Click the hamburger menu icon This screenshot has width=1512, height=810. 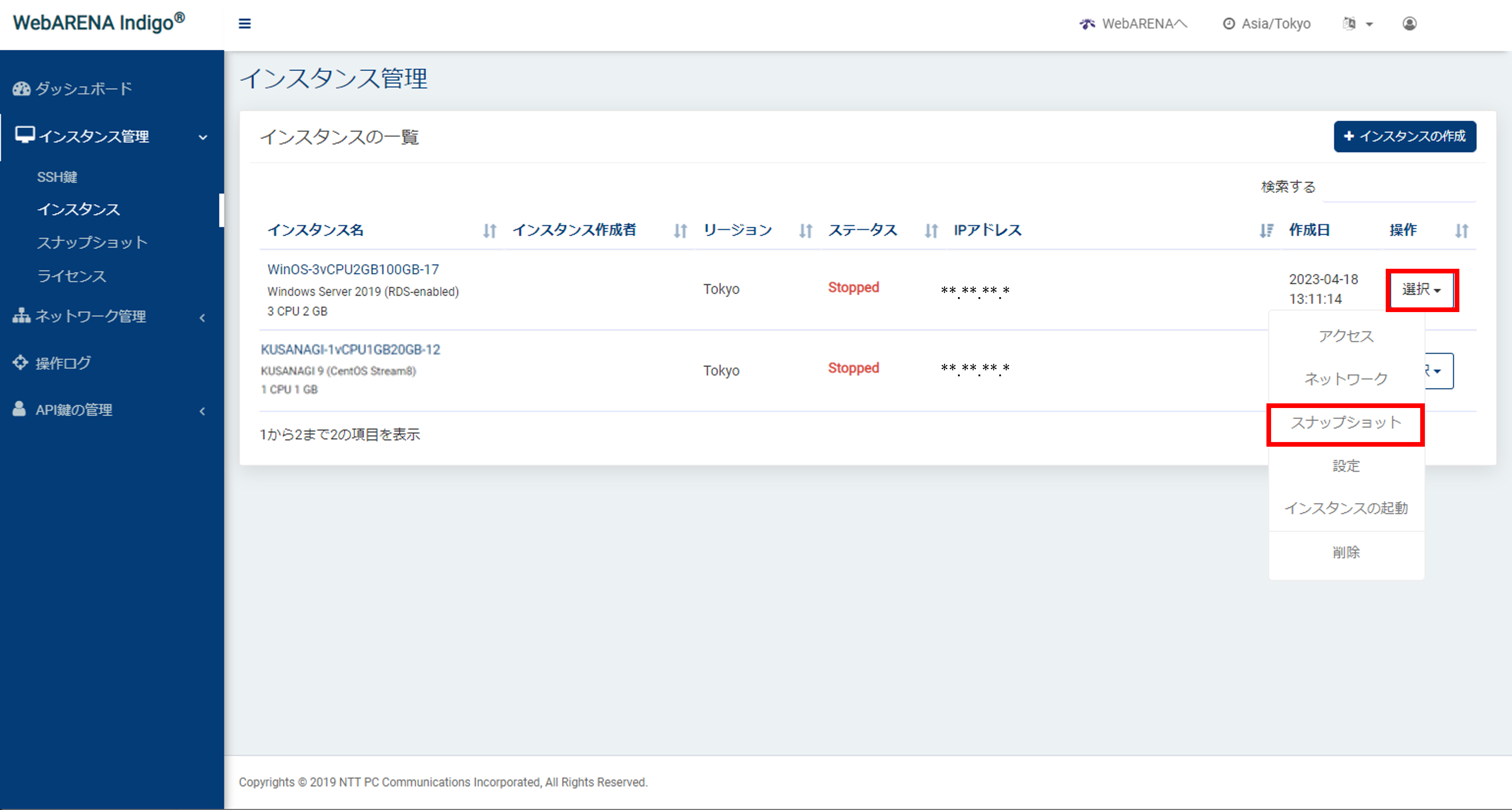[245, 23]
